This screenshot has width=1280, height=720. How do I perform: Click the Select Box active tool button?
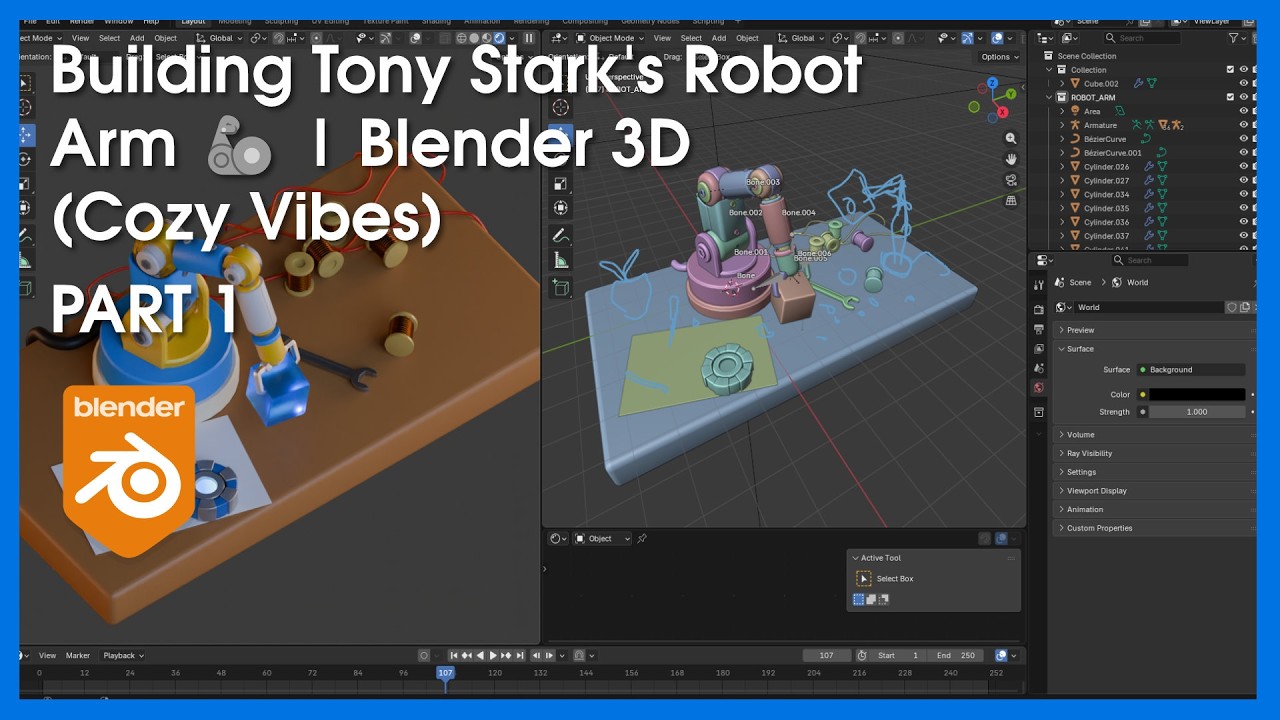coord(864,579)
